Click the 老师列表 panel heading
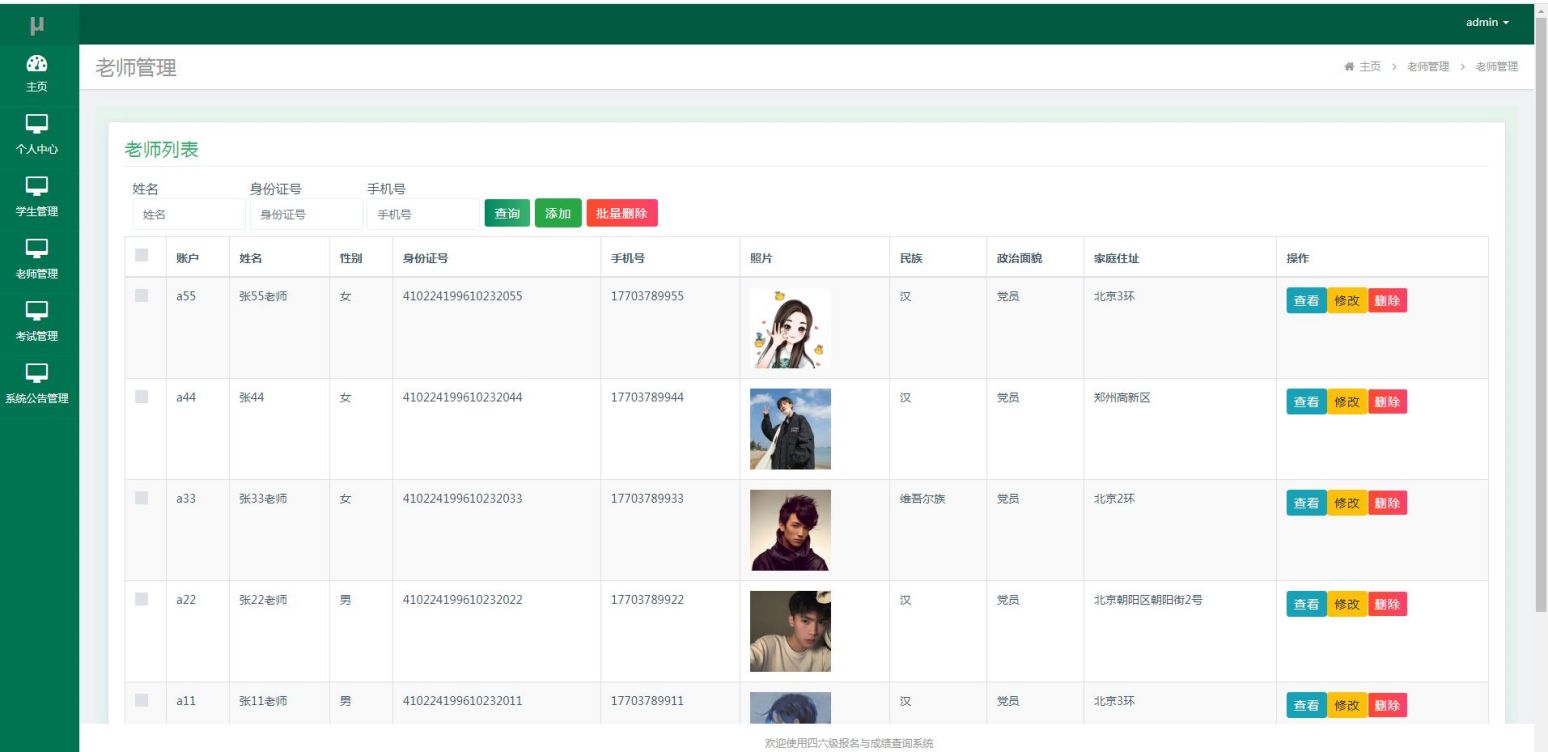This screenshot has height=752, width=1548. coord(161,150)
